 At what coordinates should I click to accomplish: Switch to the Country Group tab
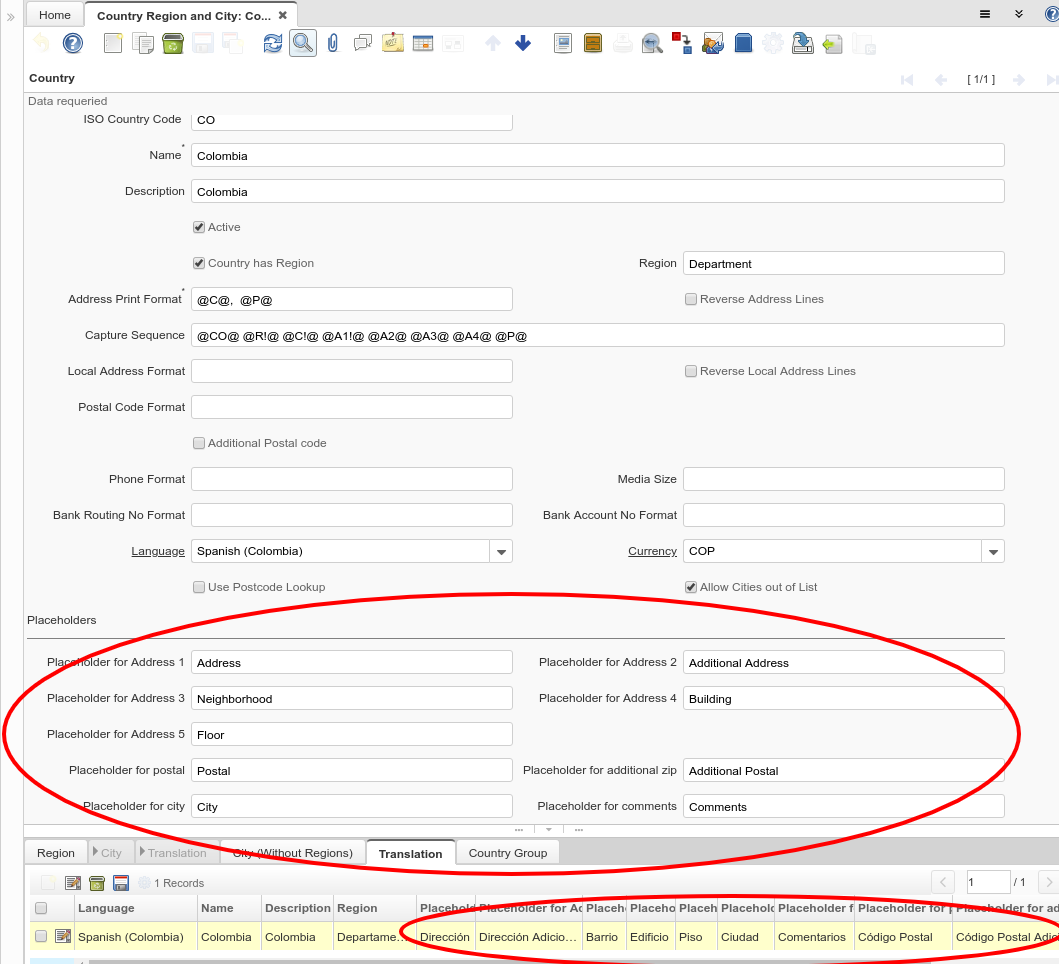pyautogui.click(x=507, y=853)
